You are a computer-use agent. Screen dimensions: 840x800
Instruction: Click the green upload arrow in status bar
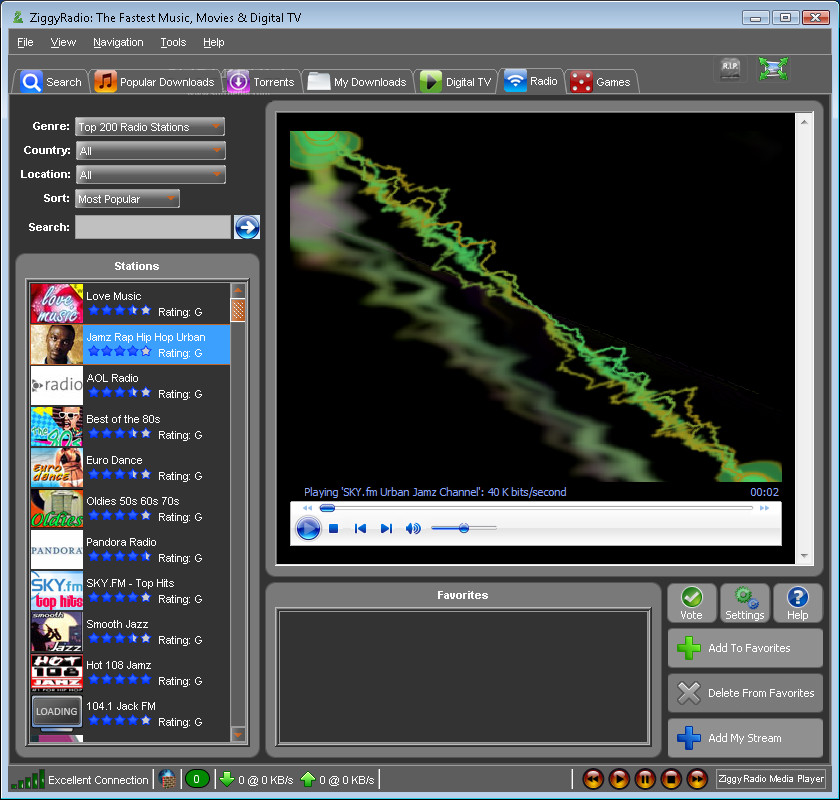pos(308,779)
